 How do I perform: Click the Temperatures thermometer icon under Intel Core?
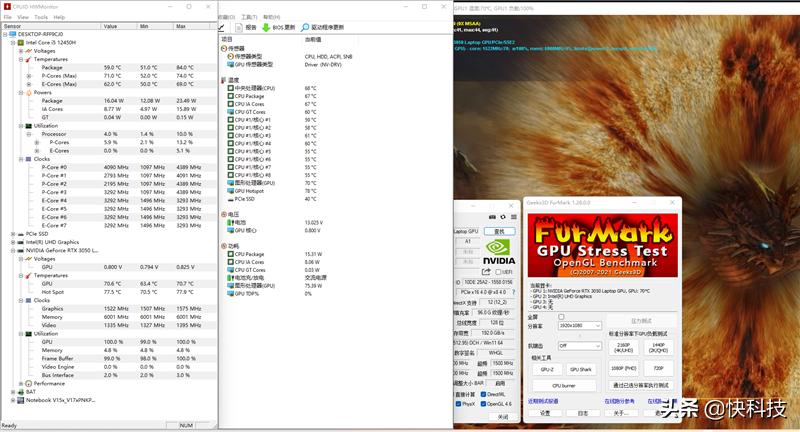tap(29, 59)
